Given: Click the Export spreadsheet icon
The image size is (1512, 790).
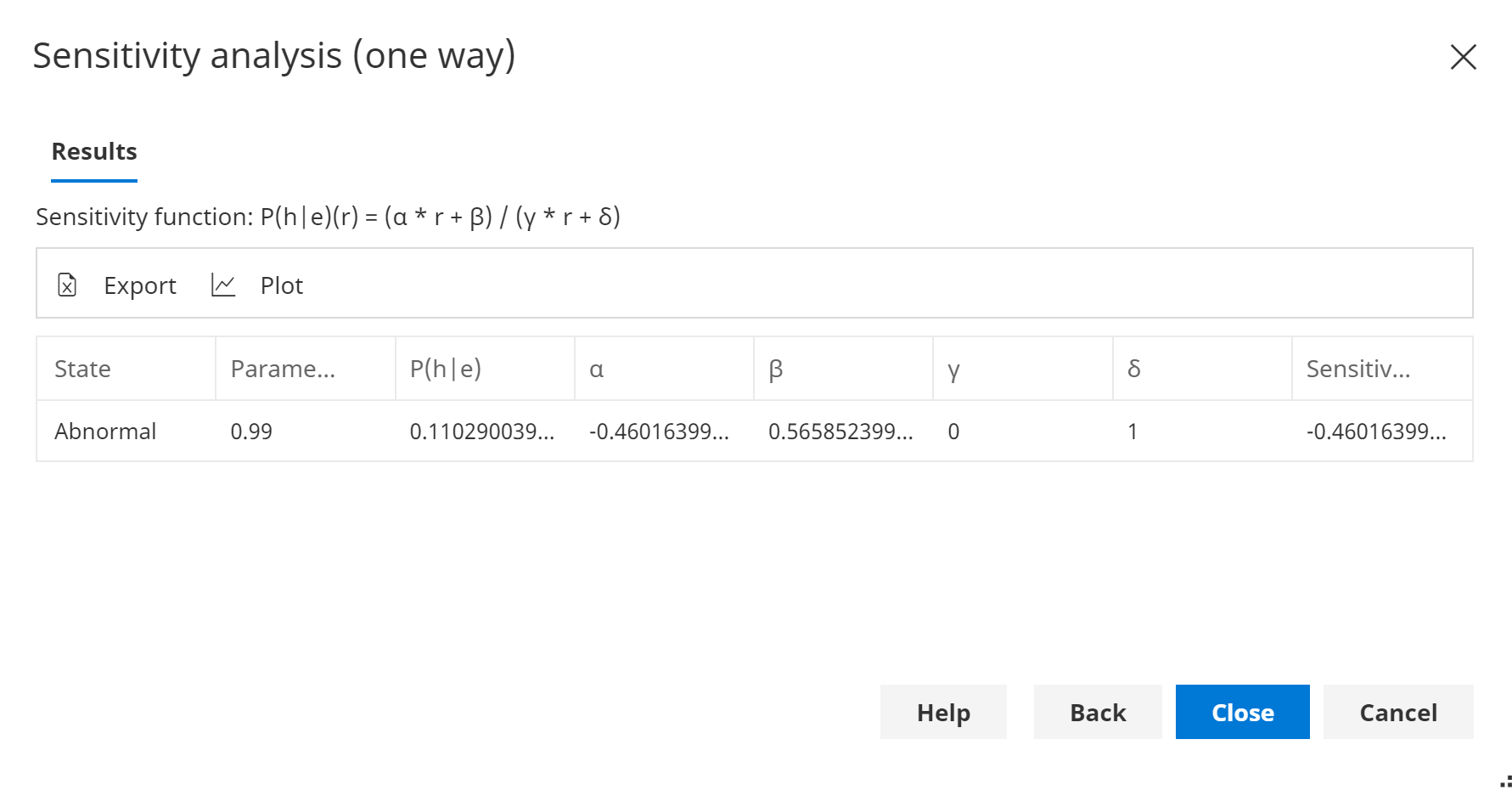Looking at the screenshot, I should [x=67, y=285].
